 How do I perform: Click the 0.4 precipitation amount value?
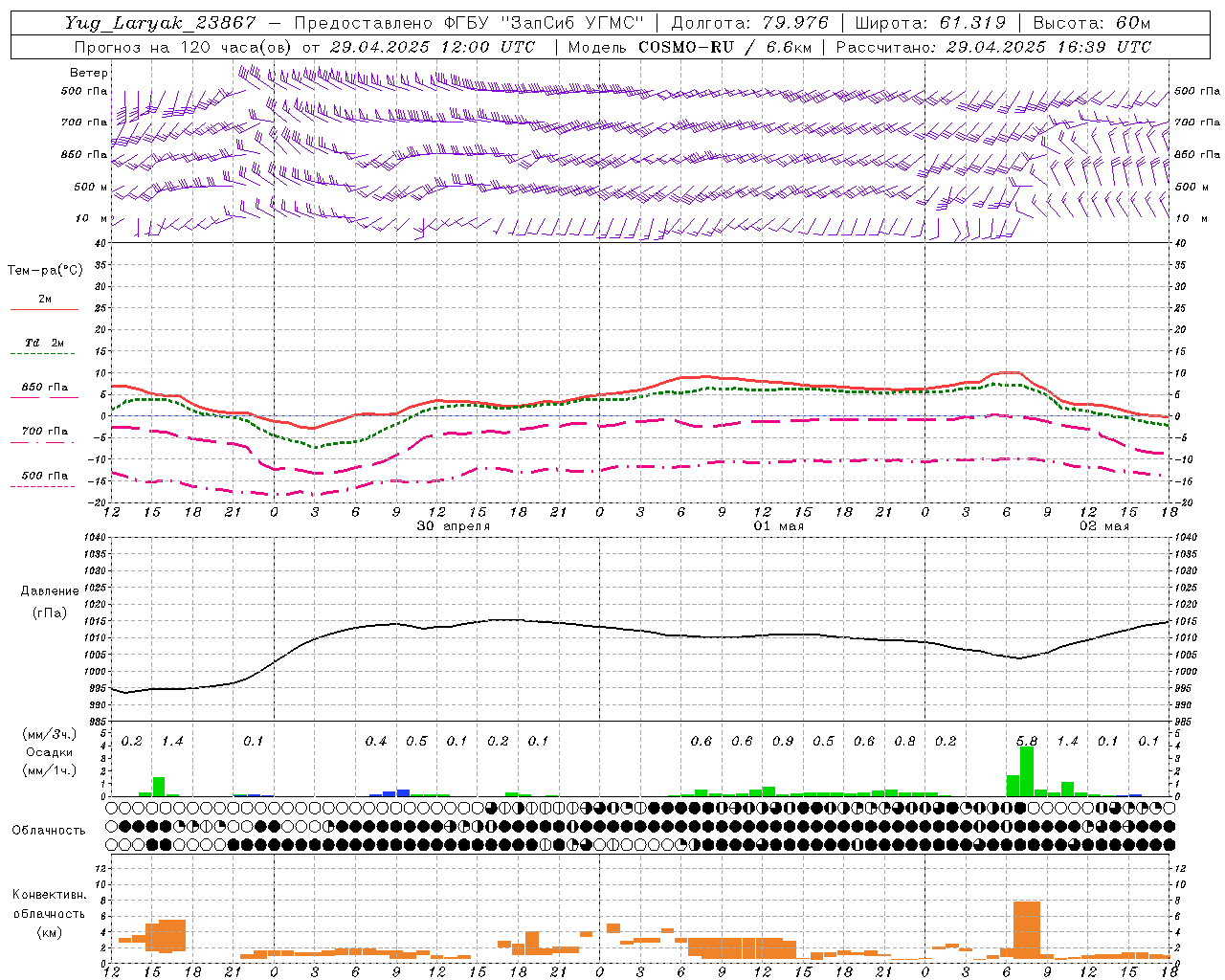[x=376, y=742]
